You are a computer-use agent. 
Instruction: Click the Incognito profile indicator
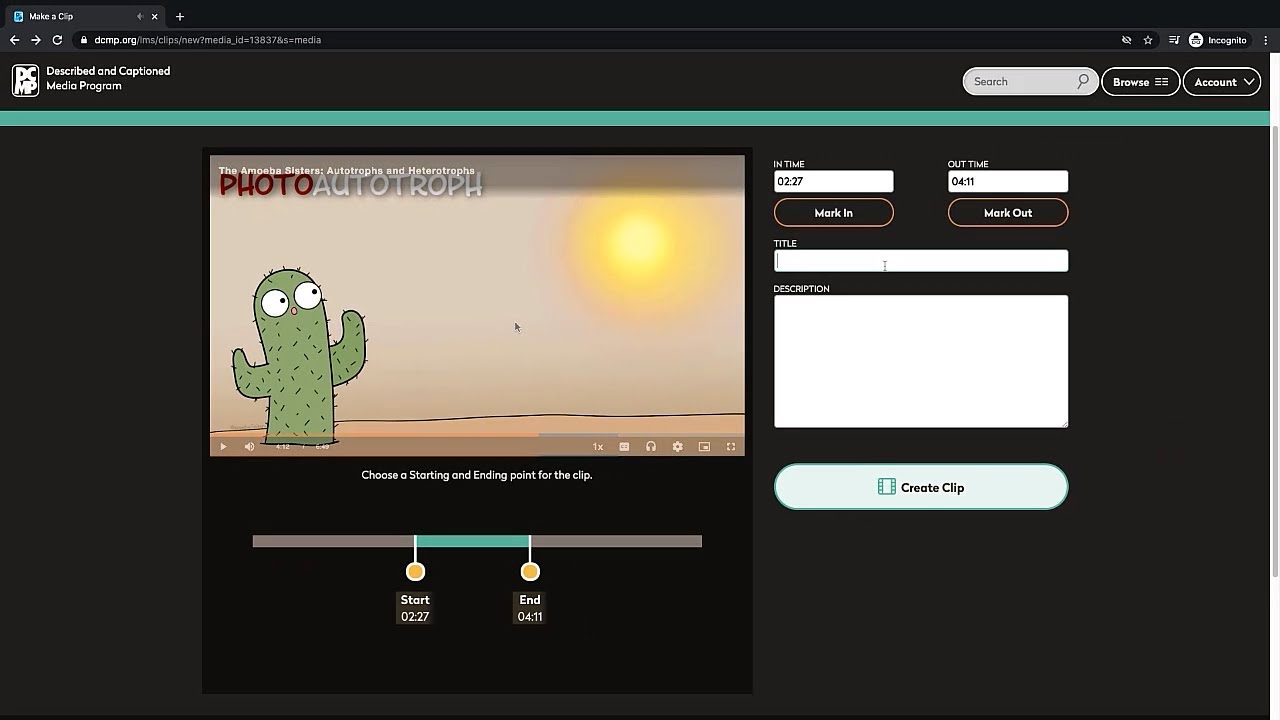(1217, 40)
